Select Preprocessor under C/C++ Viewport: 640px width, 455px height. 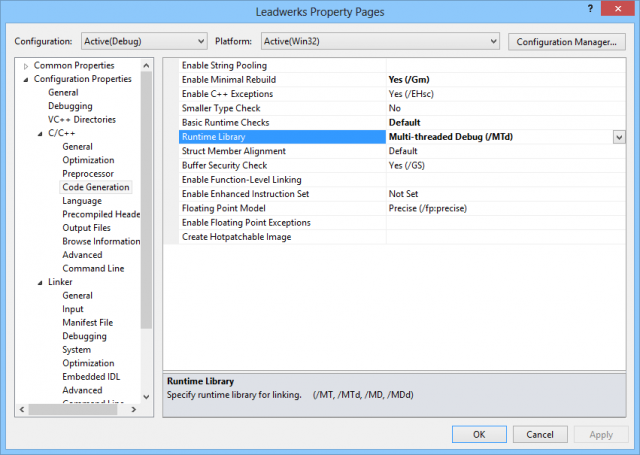pyautogui.click(x=88, y=173)
